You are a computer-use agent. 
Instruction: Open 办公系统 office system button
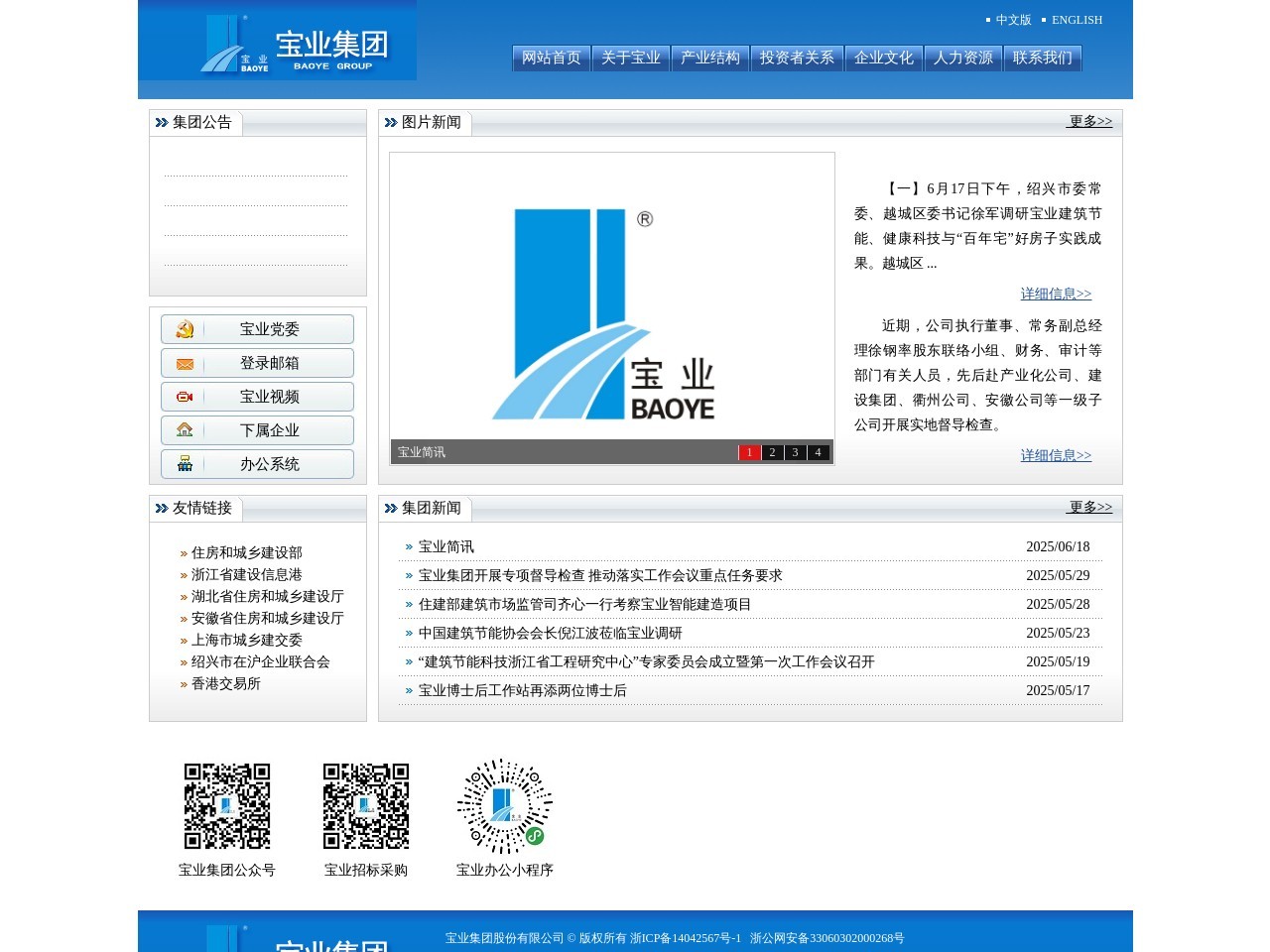pos(257,464)
